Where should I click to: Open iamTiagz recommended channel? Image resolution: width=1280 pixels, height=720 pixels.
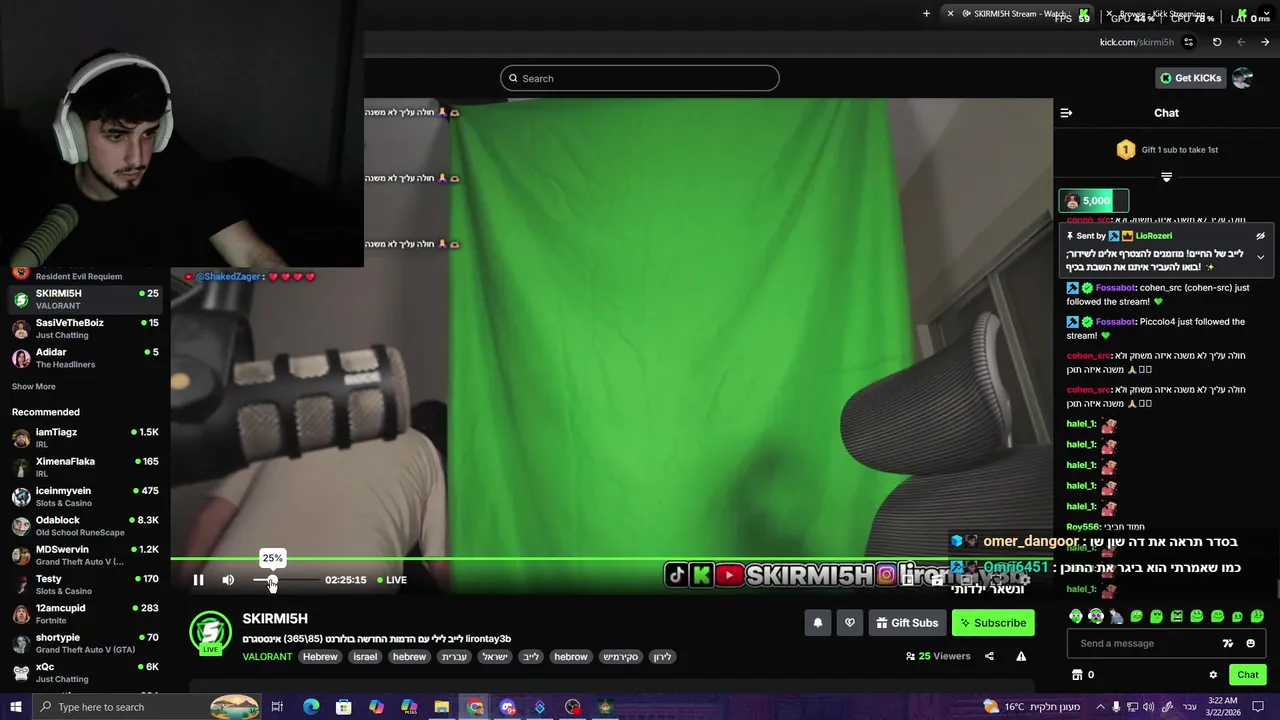tap(85, 438)
